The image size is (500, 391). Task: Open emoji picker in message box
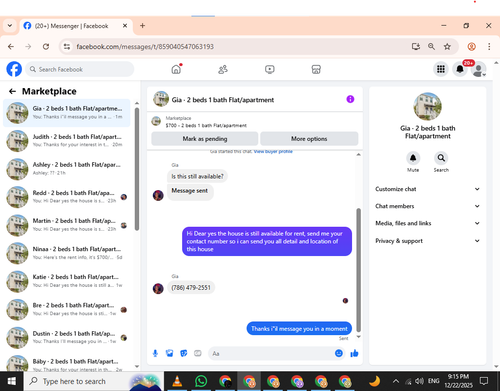pos(339,353)
